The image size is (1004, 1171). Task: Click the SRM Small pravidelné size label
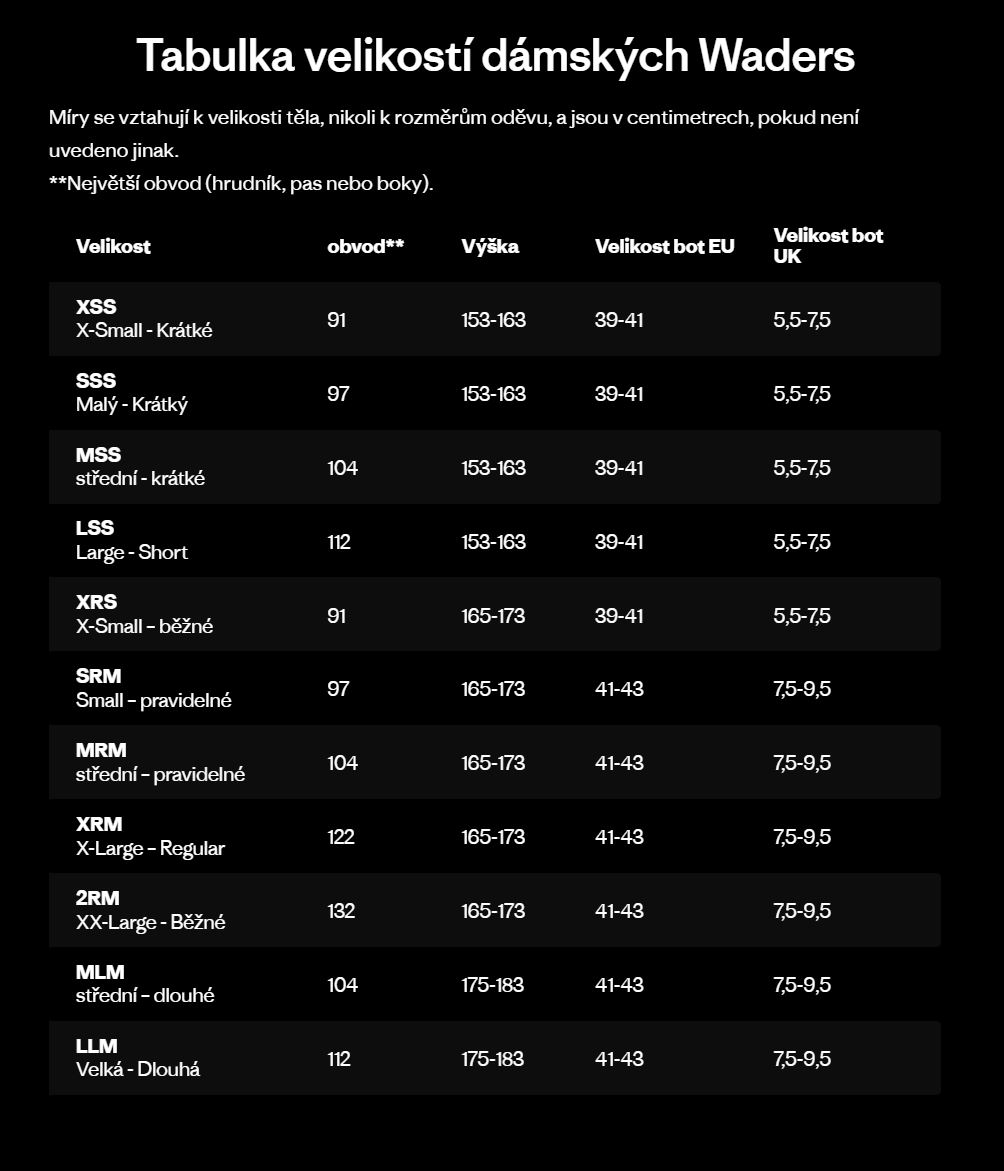point(153,689)
